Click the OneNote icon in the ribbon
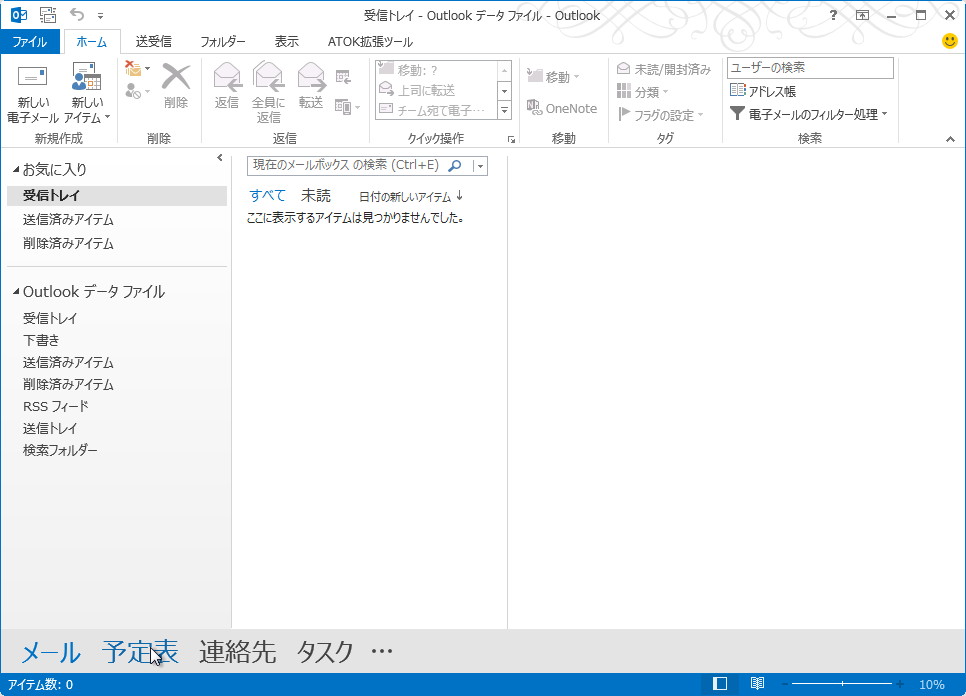966x696 pixels. pyautogui.click(x=562, y=108)
